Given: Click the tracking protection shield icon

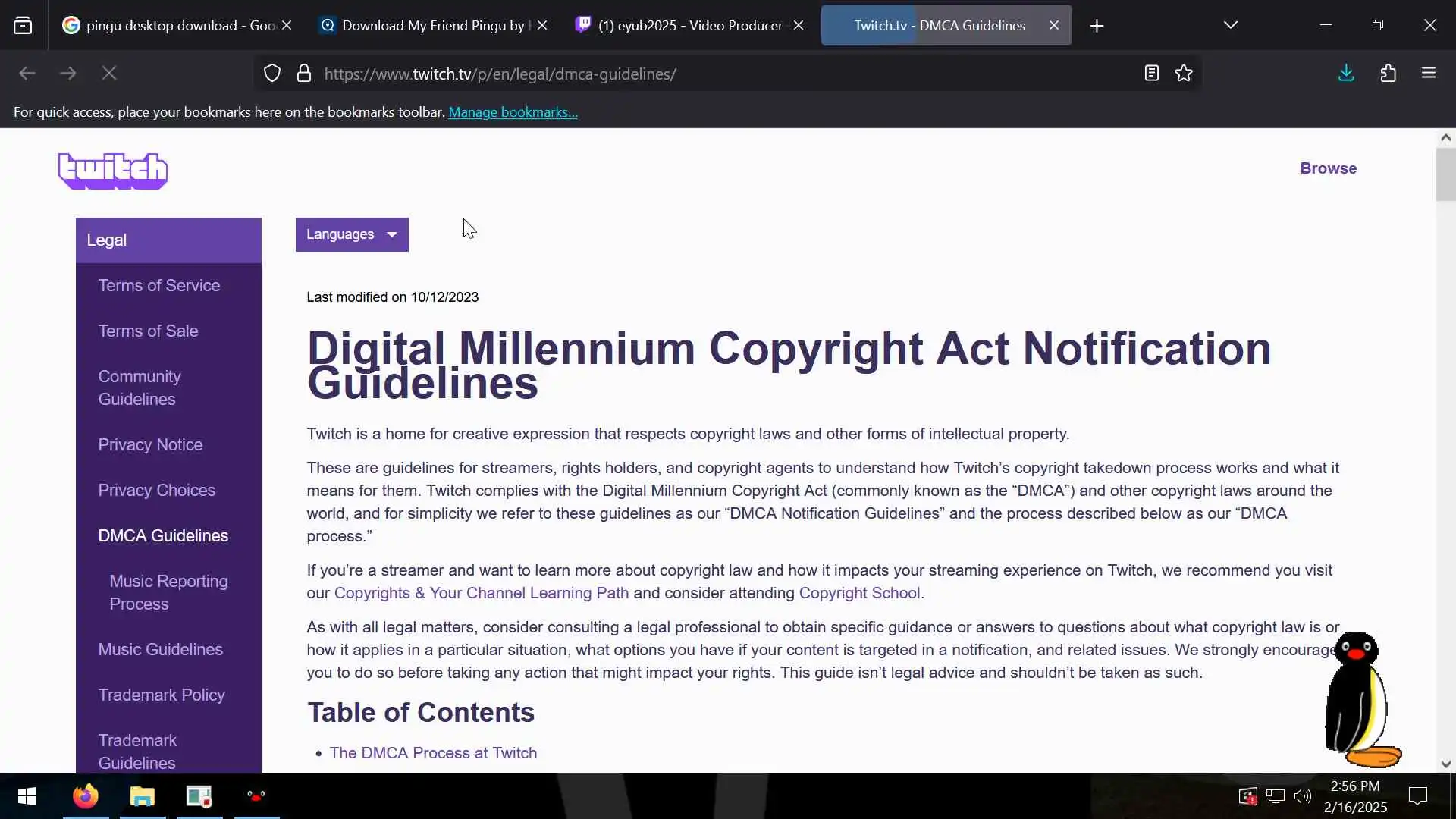Looking at the screenshot, I should [x=272, y=74].
